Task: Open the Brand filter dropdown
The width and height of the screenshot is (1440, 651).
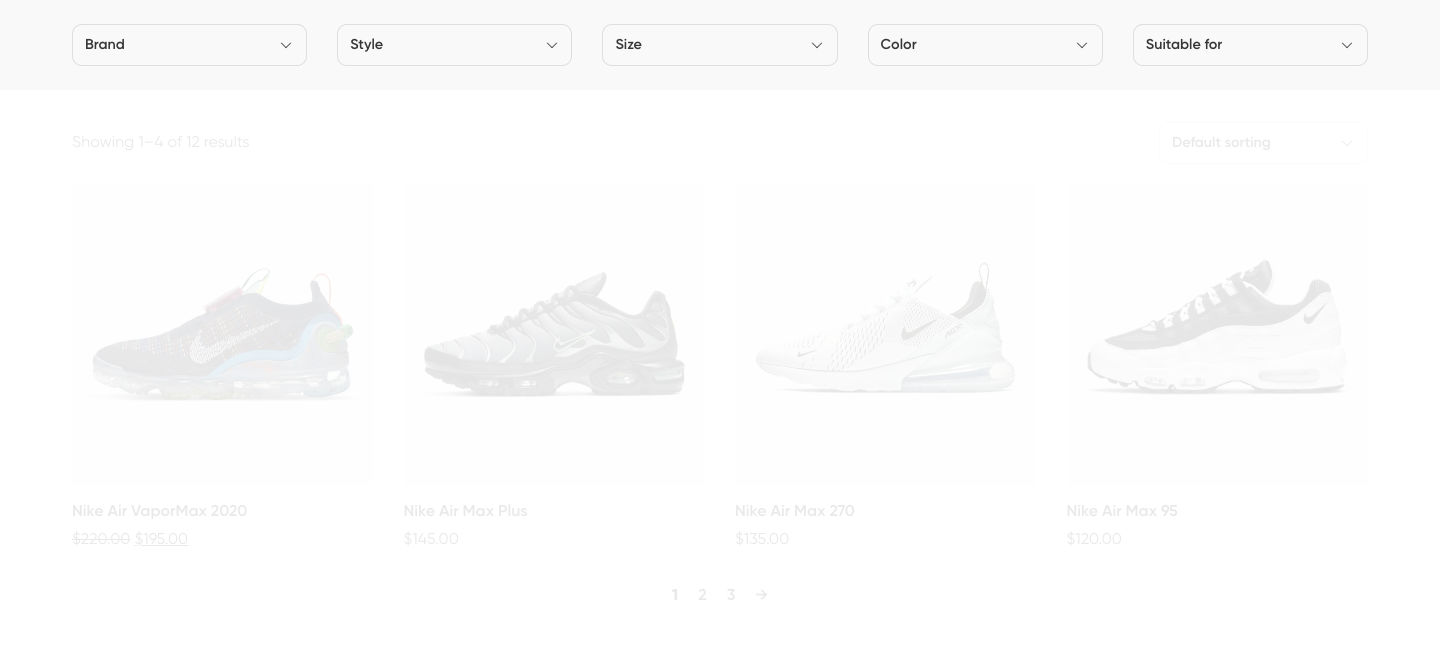Action: (x=188, y=45)
